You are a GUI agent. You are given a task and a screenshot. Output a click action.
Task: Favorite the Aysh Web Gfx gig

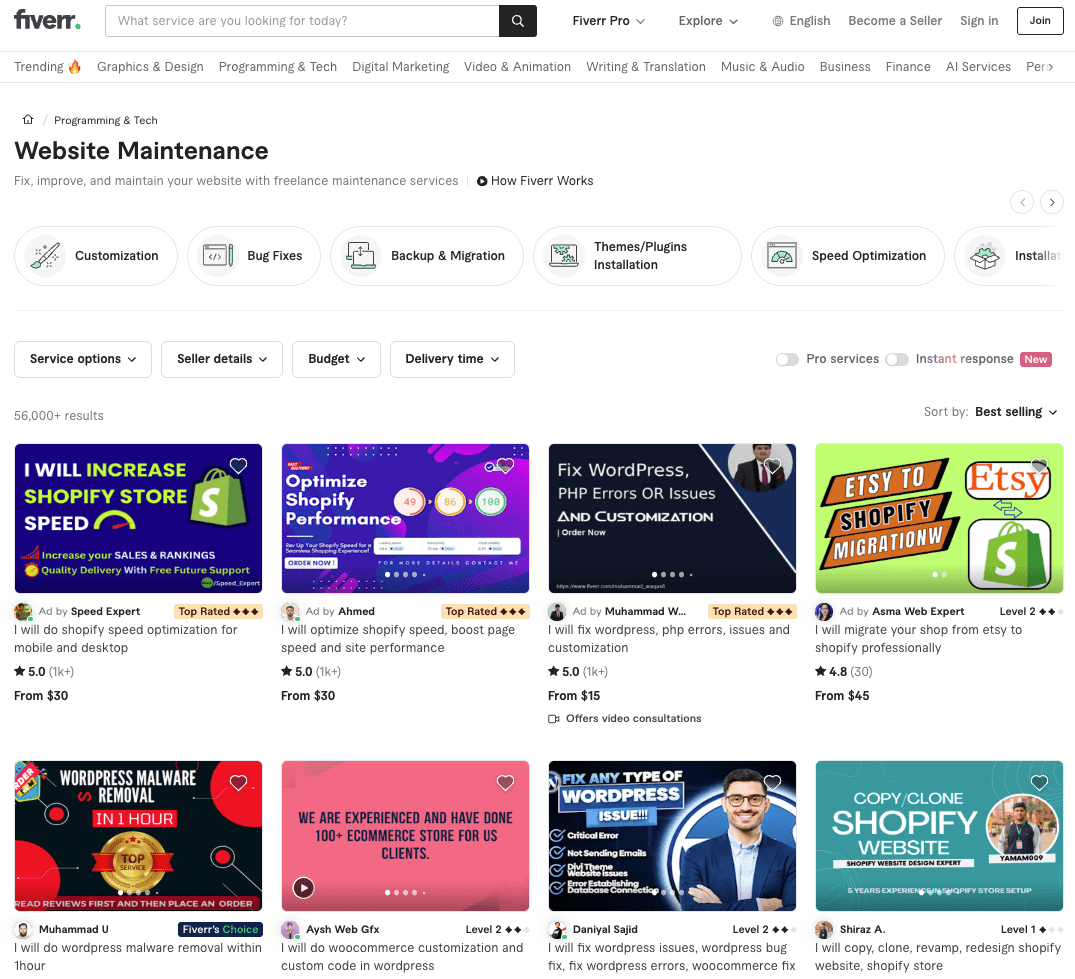505,783
